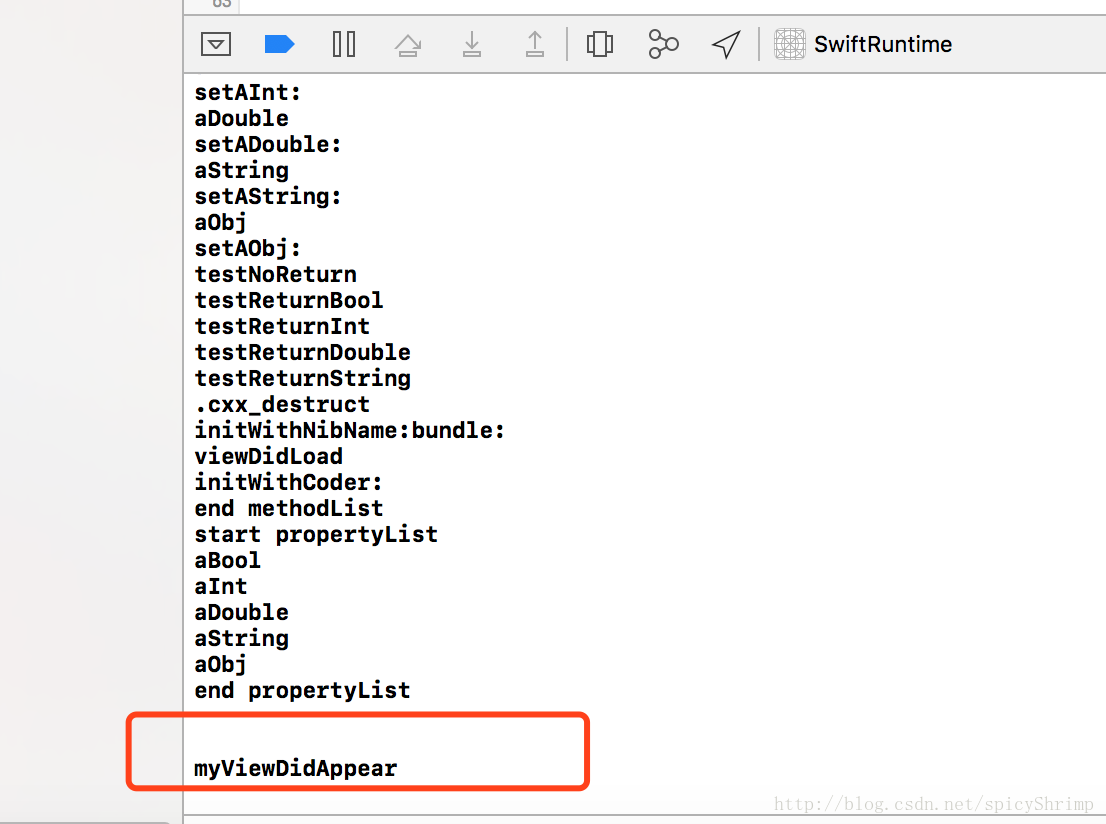Open Debug View Hierarchy
Viewport: 1106px width, 824px height.
600,44
